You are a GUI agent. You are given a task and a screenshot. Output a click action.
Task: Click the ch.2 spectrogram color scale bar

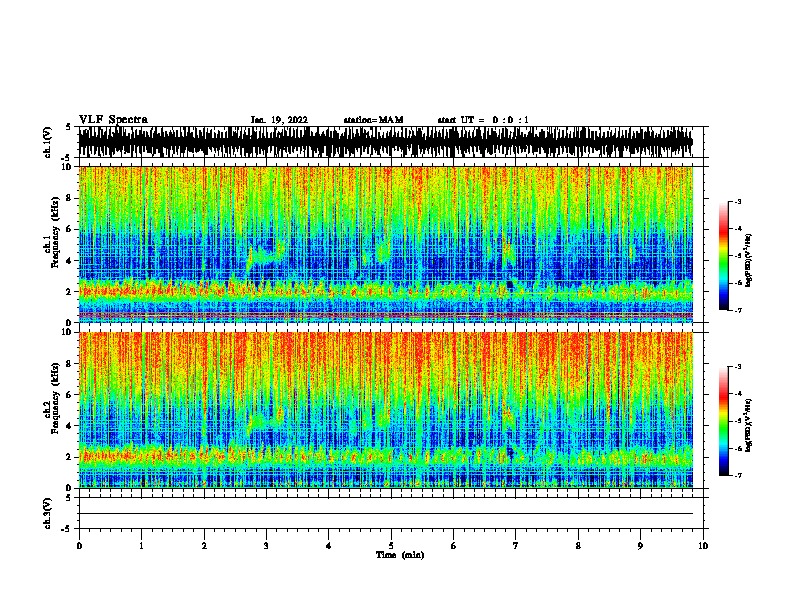pos(723,421)
